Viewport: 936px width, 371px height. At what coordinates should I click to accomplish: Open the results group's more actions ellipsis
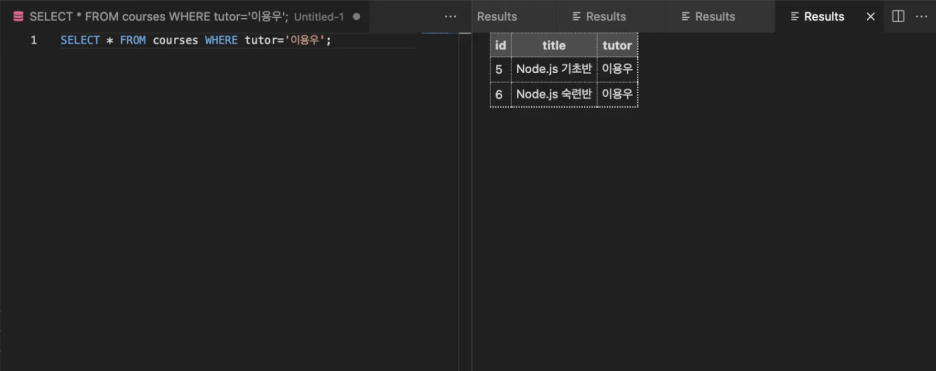coord(922,17)
